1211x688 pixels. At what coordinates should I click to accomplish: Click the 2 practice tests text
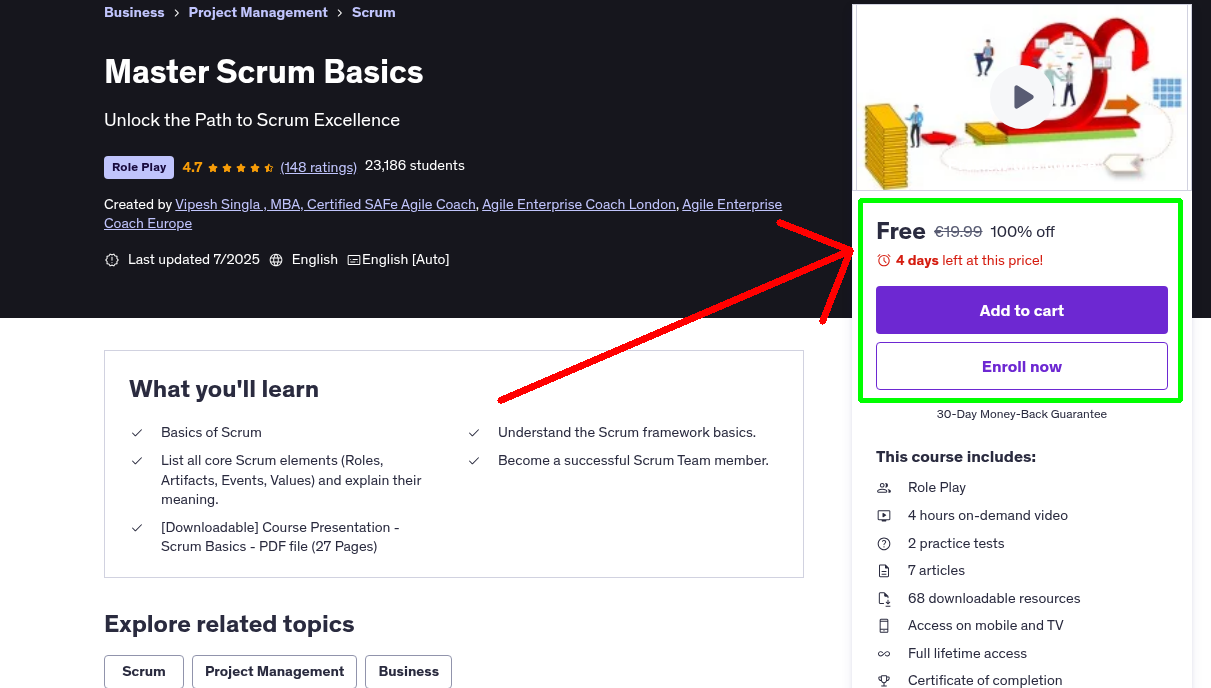[956, 544]
